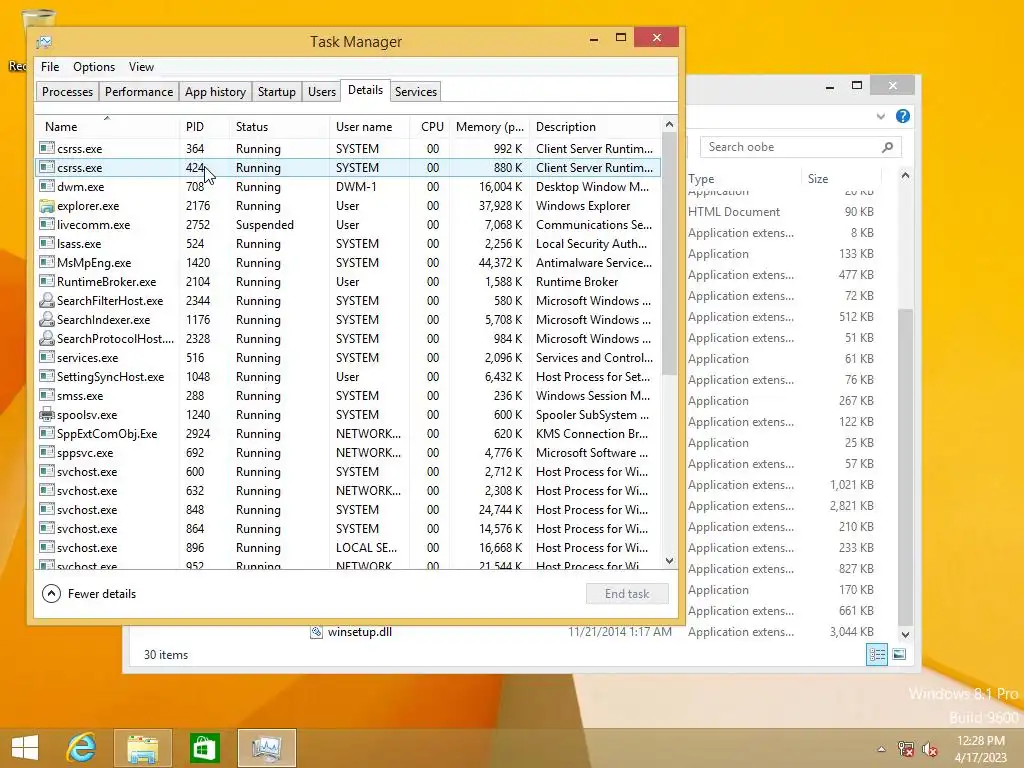The image size is (1024, 768).
Task: Click the MsMpEng.exe process icon
Action: coord(47,263)
